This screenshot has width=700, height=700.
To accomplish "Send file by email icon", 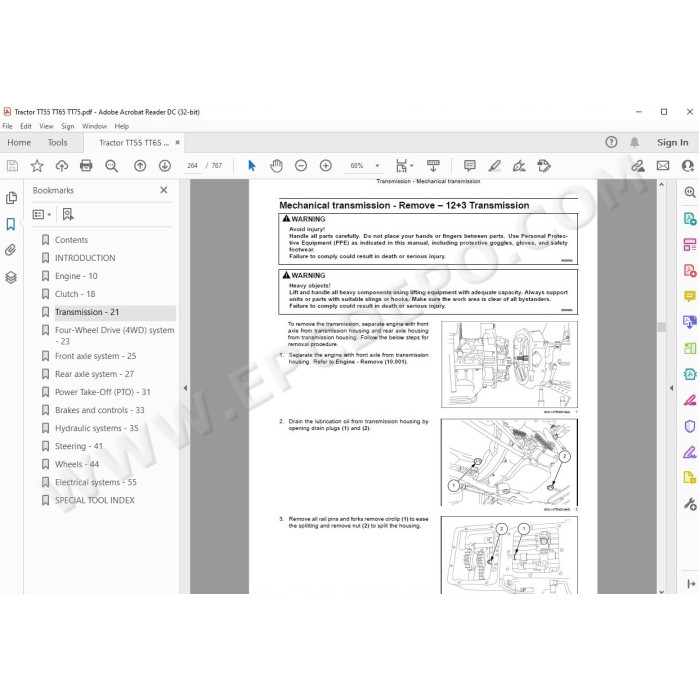I will click(x=663, y=166).
